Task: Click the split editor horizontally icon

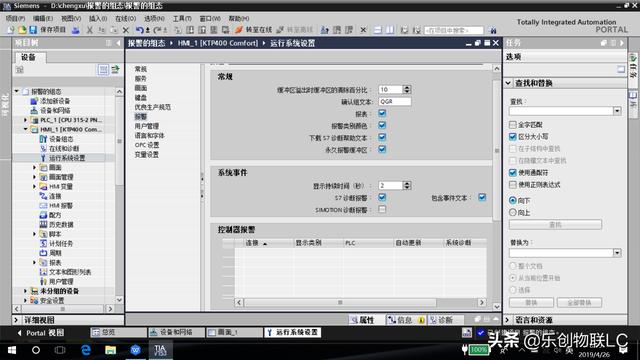Action: coord(378,30)
